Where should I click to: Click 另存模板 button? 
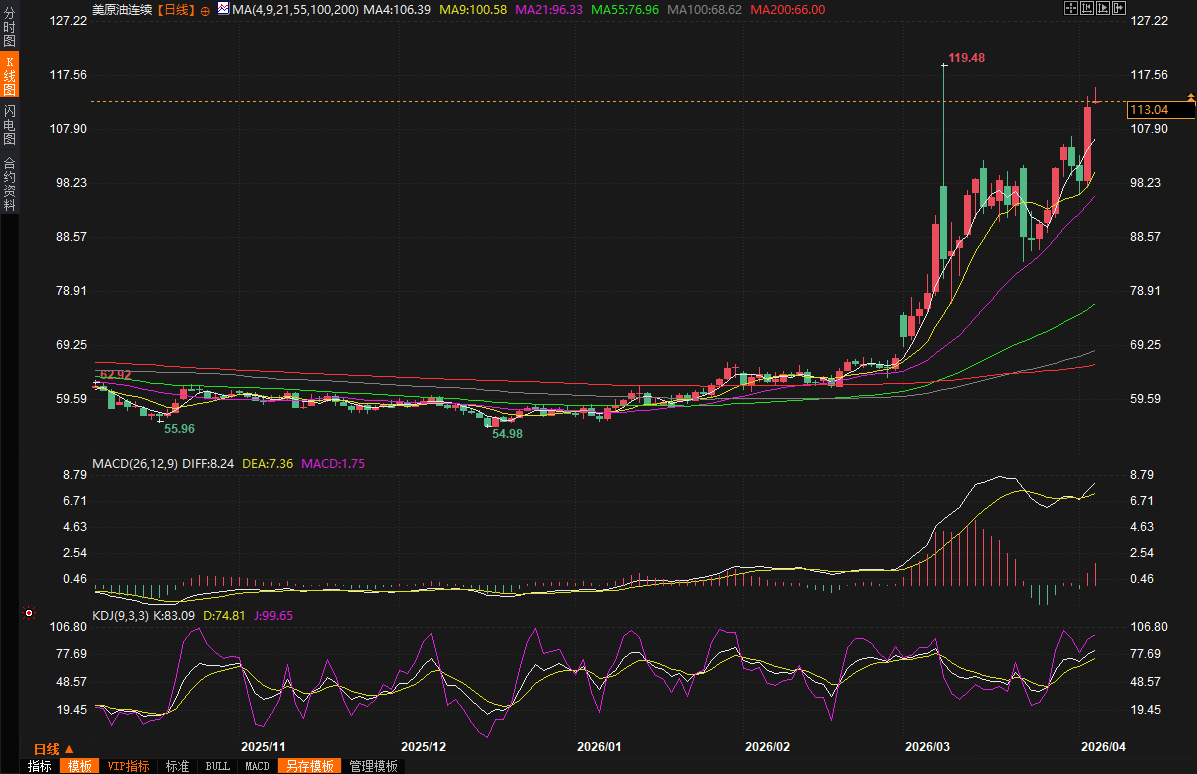pos(309,766)
